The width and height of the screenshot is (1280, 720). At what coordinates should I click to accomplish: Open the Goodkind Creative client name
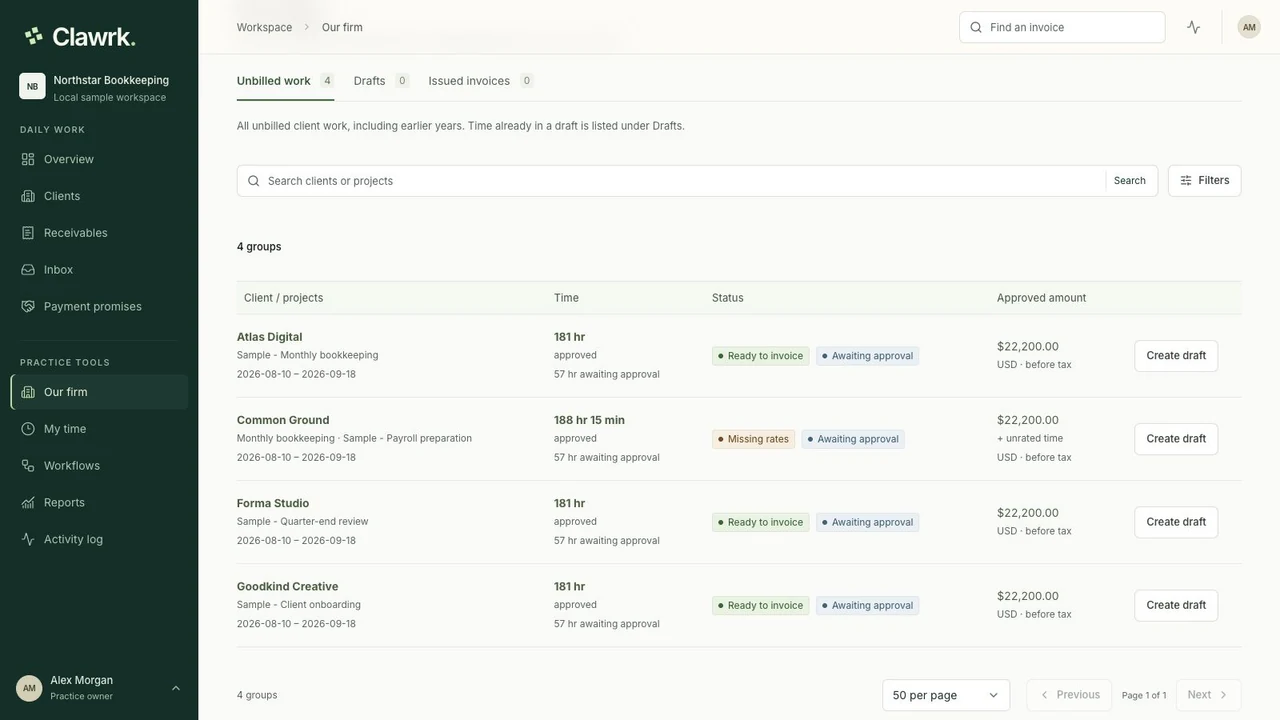click(288, 586)
